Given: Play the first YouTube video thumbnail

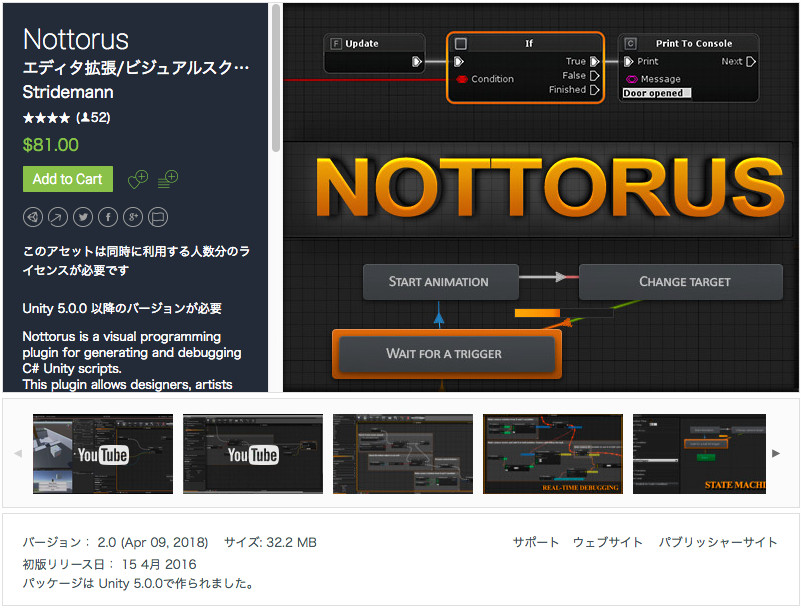Looking at the screenshot, I should click(x=103, y=454).
